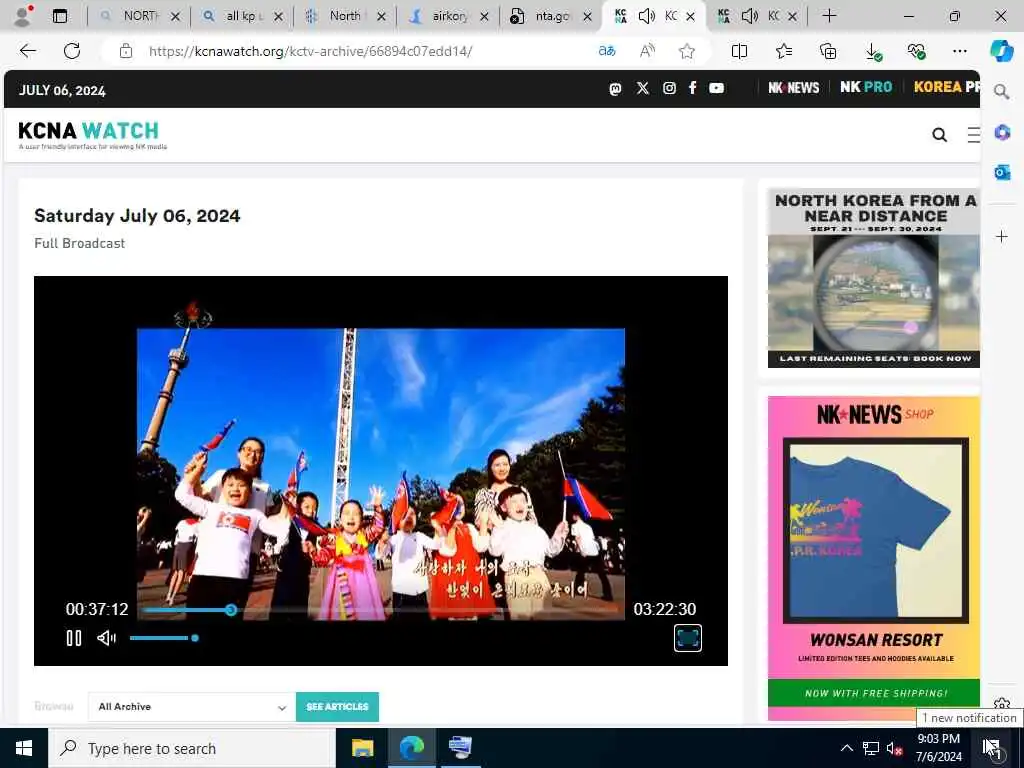Mute the video player volume icon

(106, 638)
